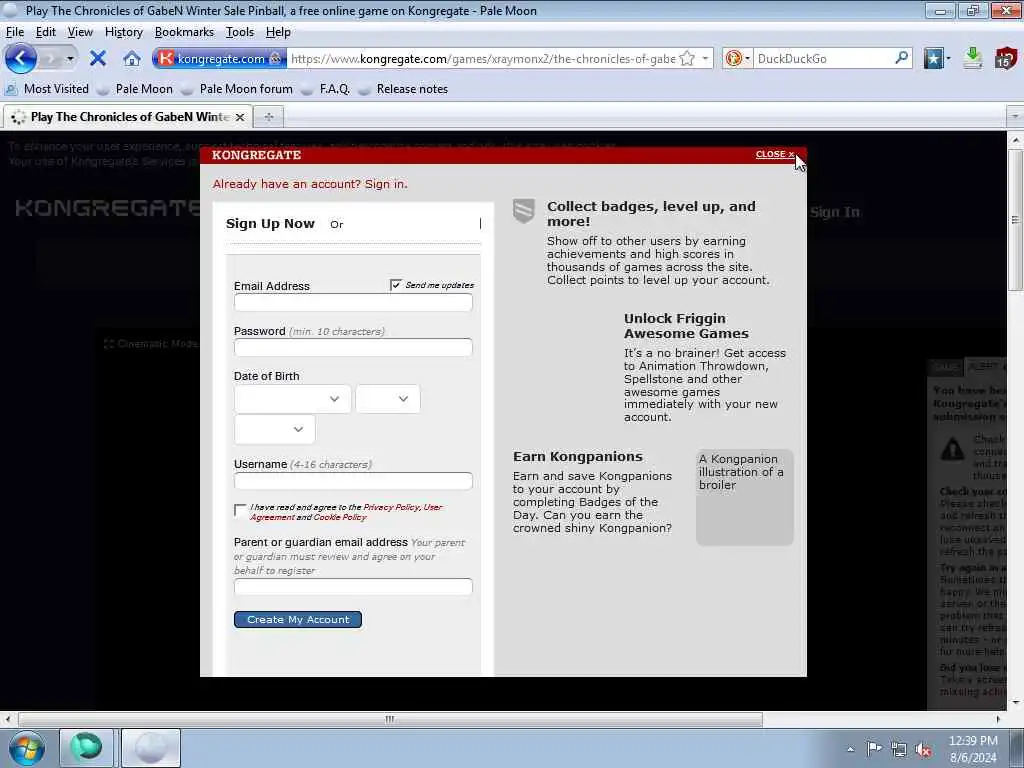The height and width of the screenshot is (768, 1024).
Task: Expand the URL bar history dropdown arrow
Action: coord(705,59)
